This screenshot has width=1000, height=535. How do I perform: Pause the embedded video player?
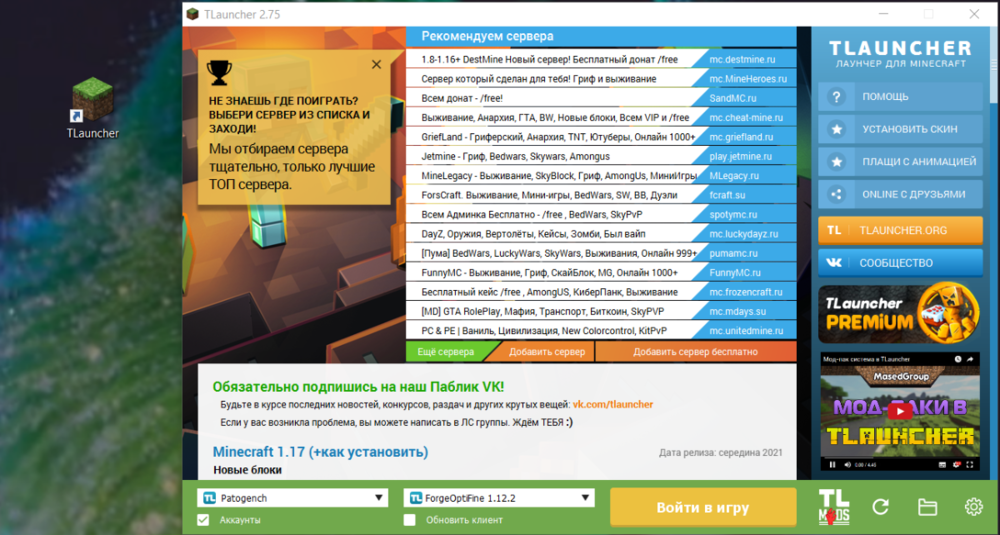pyautogui.click(x=832, y=465)
